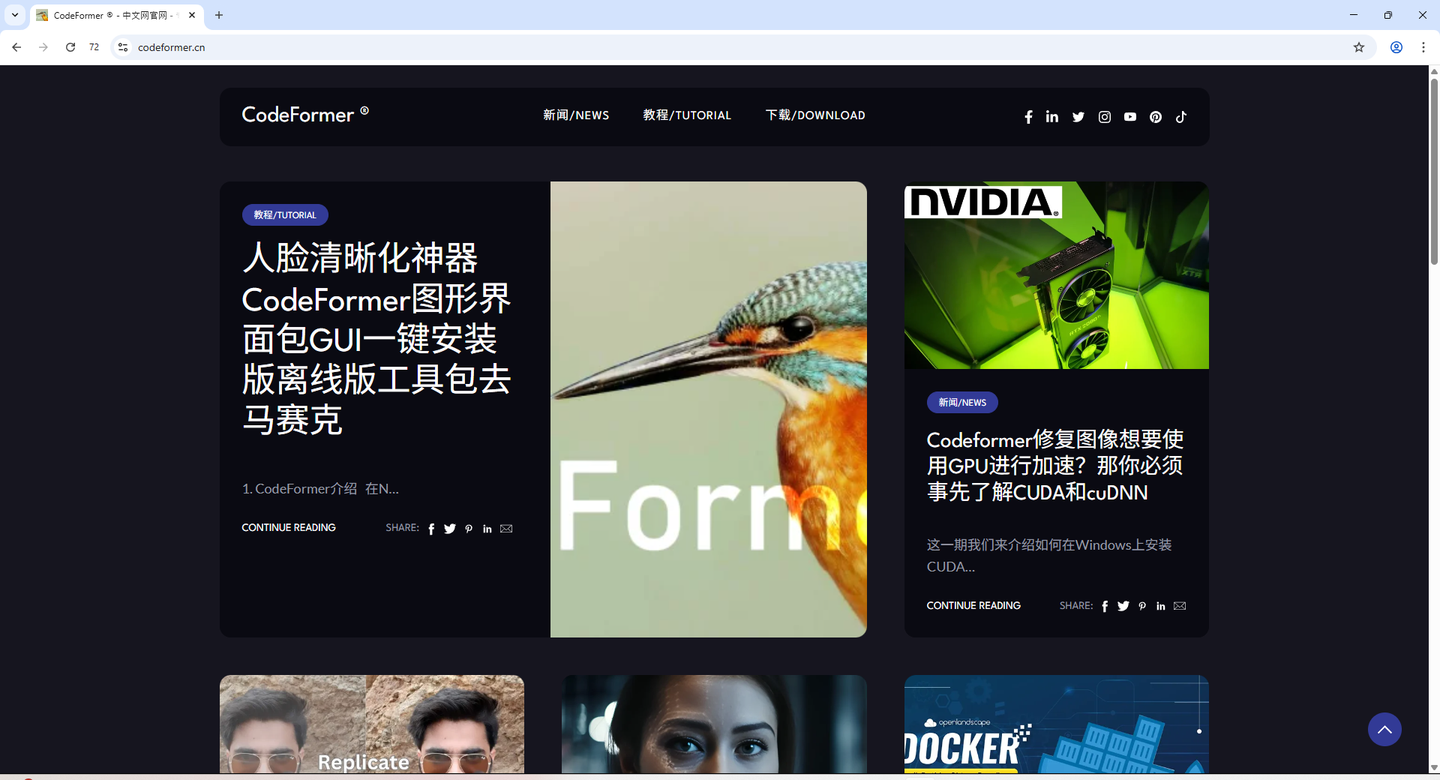1440x780 pixels.
Task: Open the LinkedIn icon in site header
Action: click(1052, 117)
